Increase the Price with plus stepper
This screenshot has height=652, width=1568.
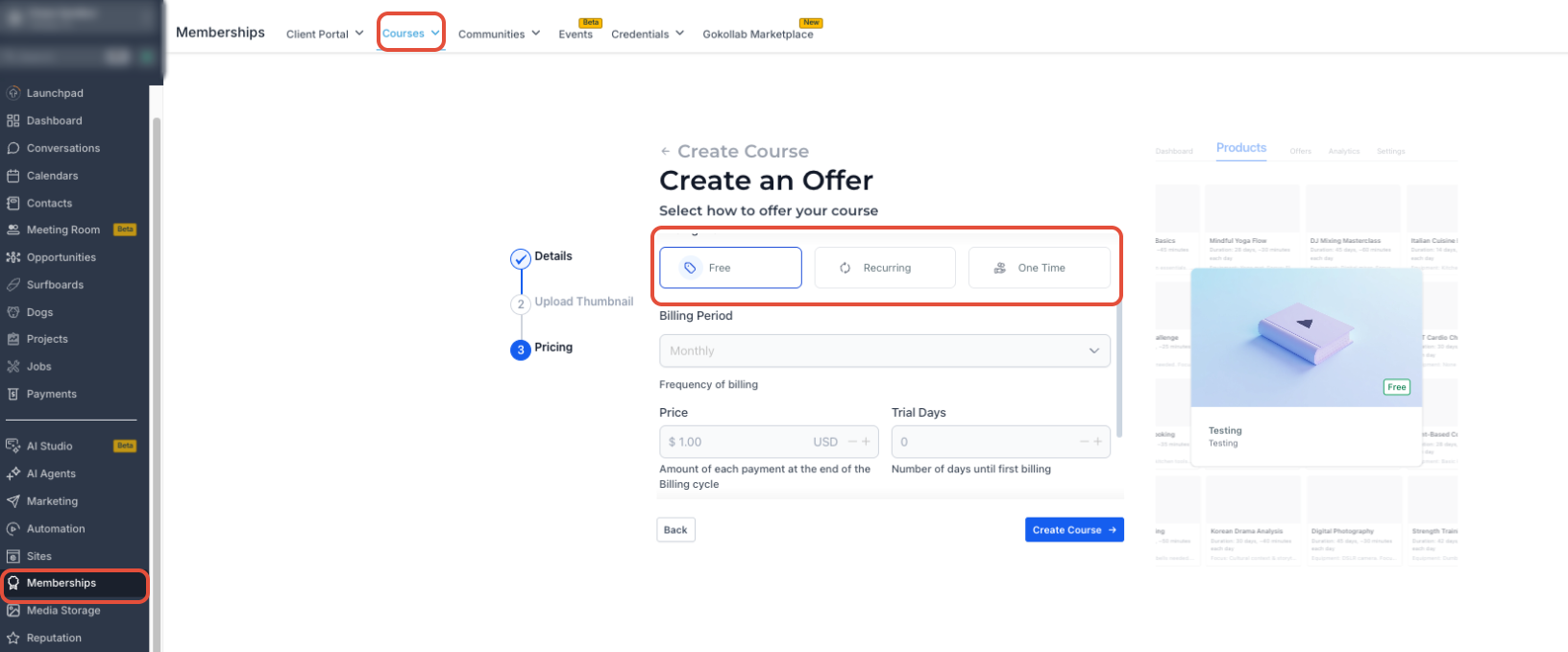click(x=866, y=442)
